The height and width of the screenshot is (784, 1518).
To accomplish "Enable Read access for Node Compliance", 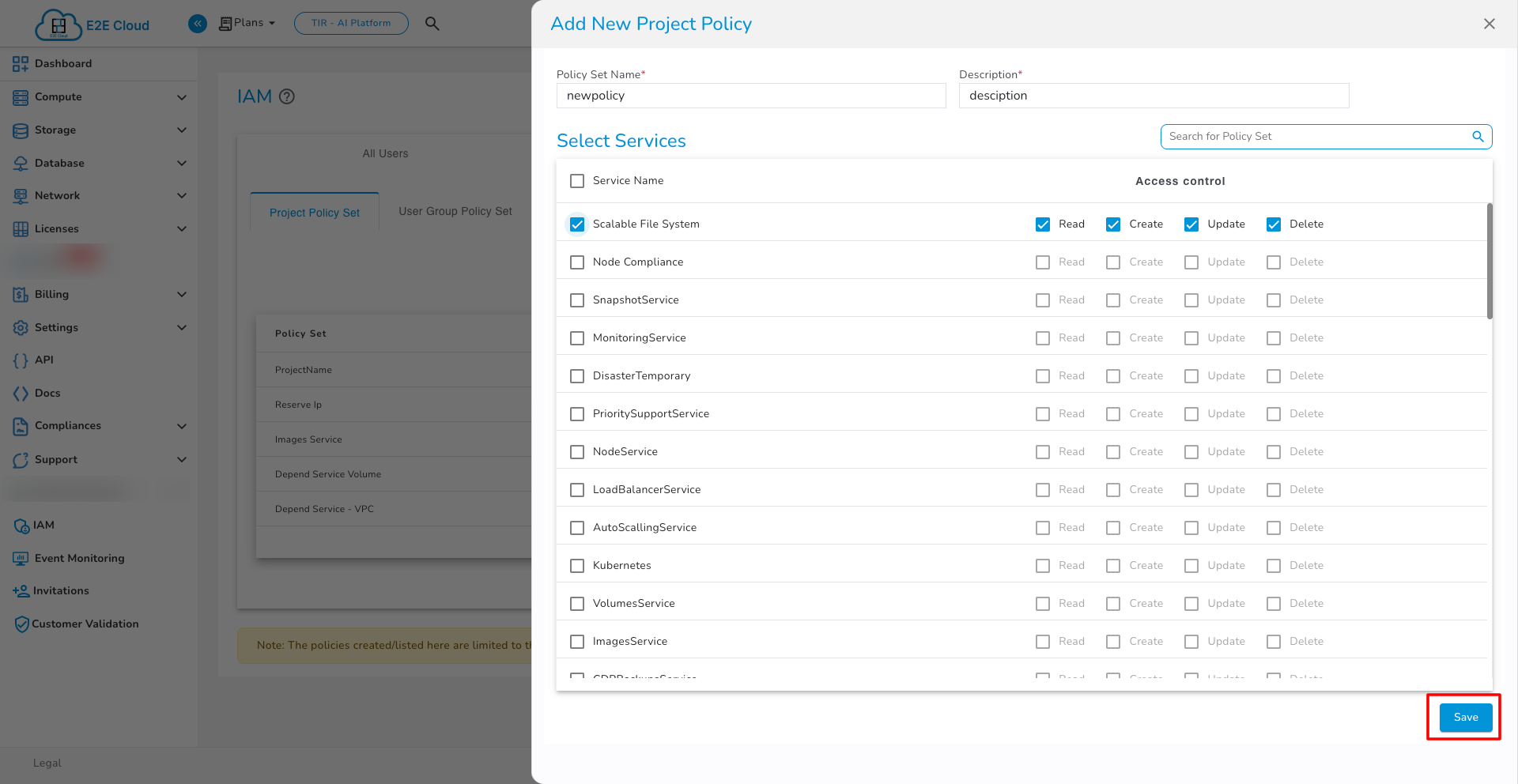I will [x=1043, y=262].
